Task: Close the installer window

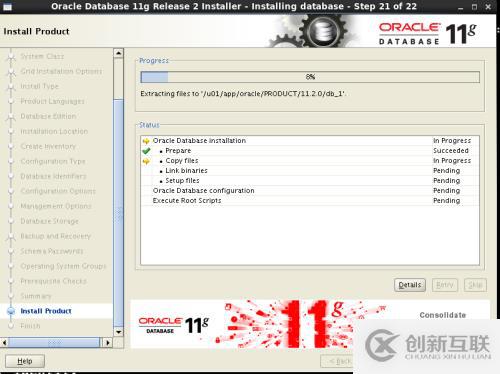Action: click(488, 7)
